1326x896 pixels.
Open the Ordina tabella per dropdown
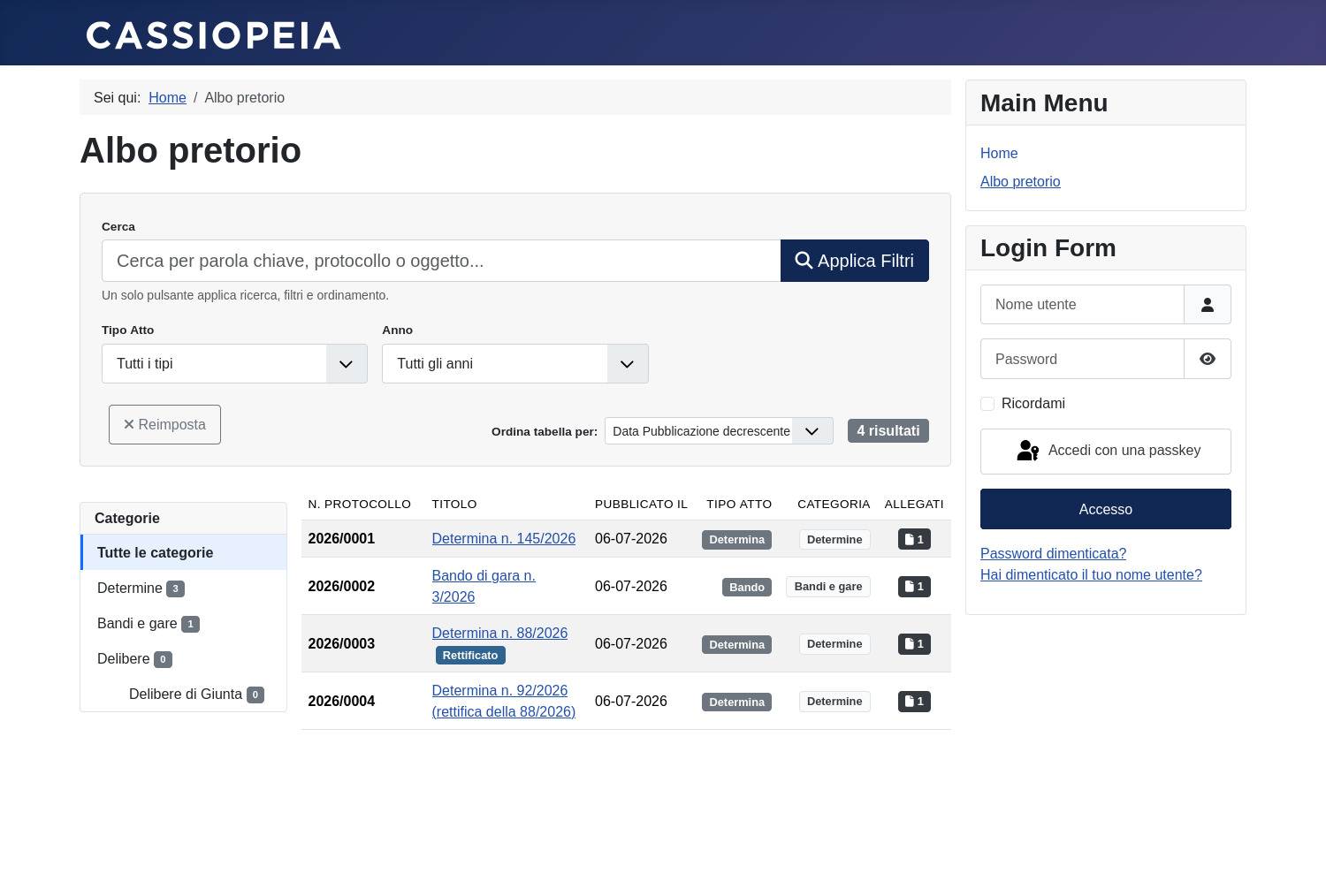click(719, 431)
